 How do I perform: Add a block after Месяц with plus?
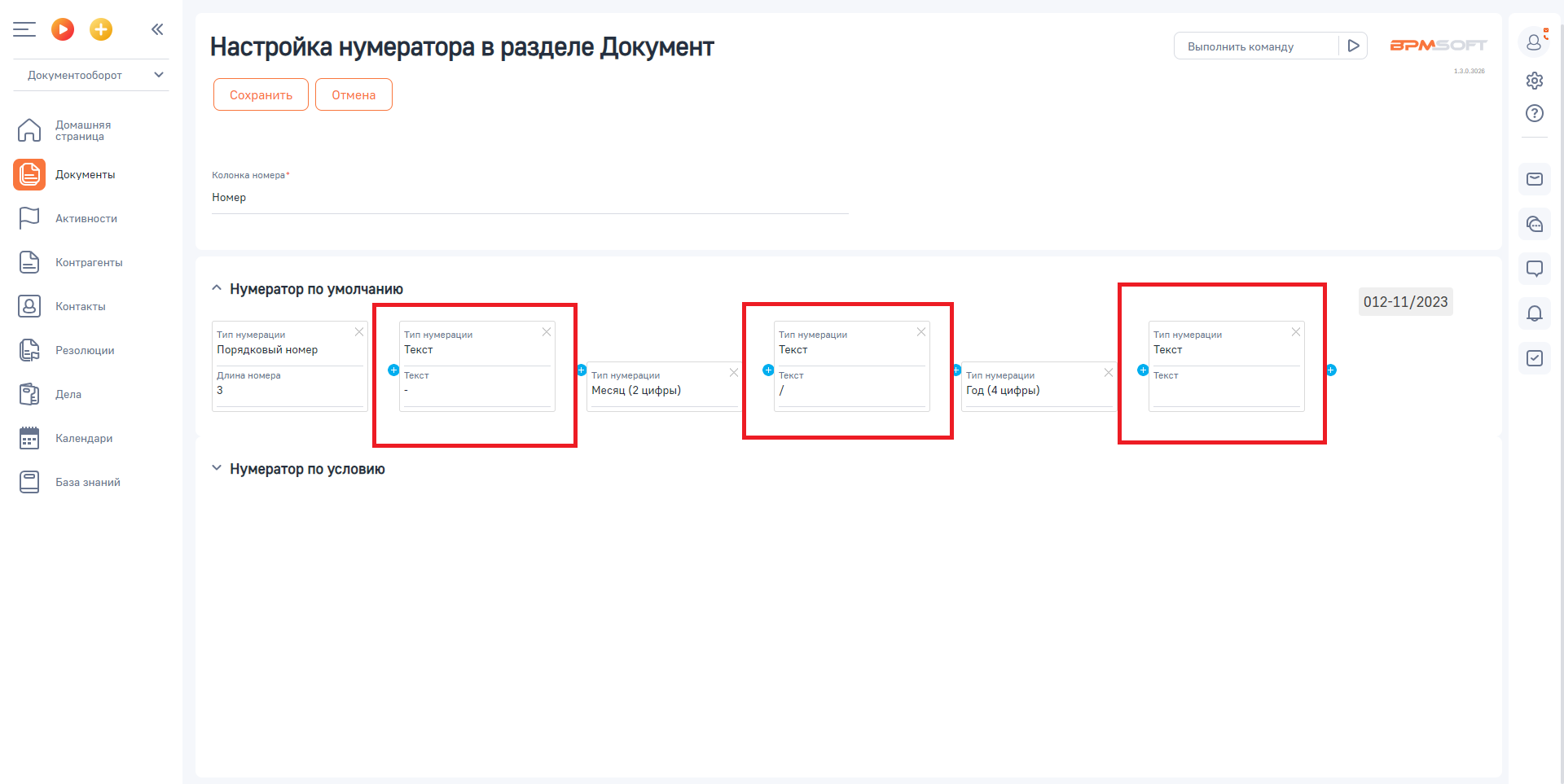[768, 370]
